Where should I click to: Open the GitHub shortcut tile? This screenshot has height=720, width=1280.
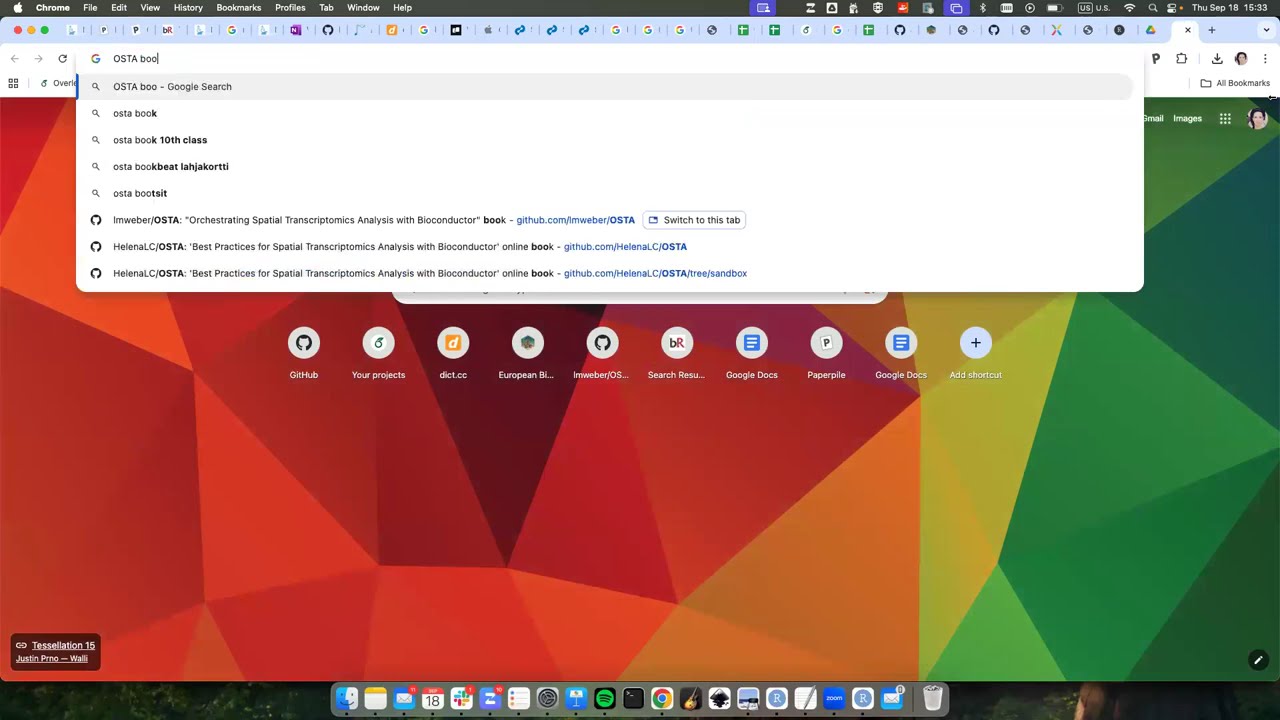[x=304, y=354]
